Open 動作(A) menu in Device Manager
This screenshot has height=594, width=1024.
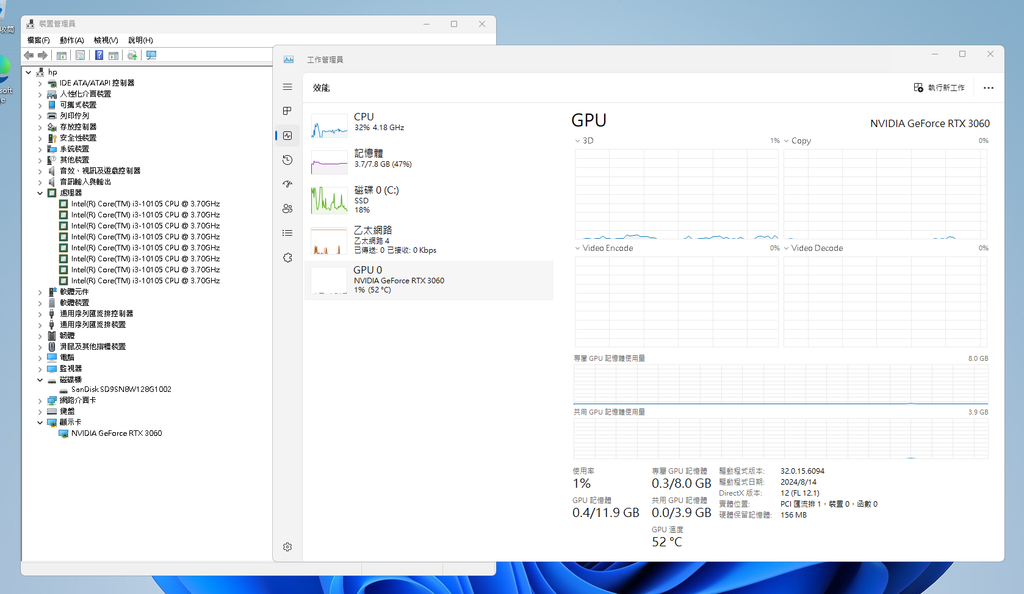click(x=72, y=40)
